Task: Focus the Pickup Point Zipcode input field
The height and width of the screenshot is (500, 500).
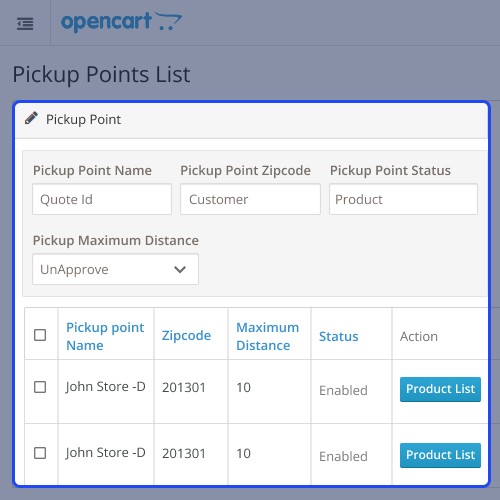Action: [250, 199]
